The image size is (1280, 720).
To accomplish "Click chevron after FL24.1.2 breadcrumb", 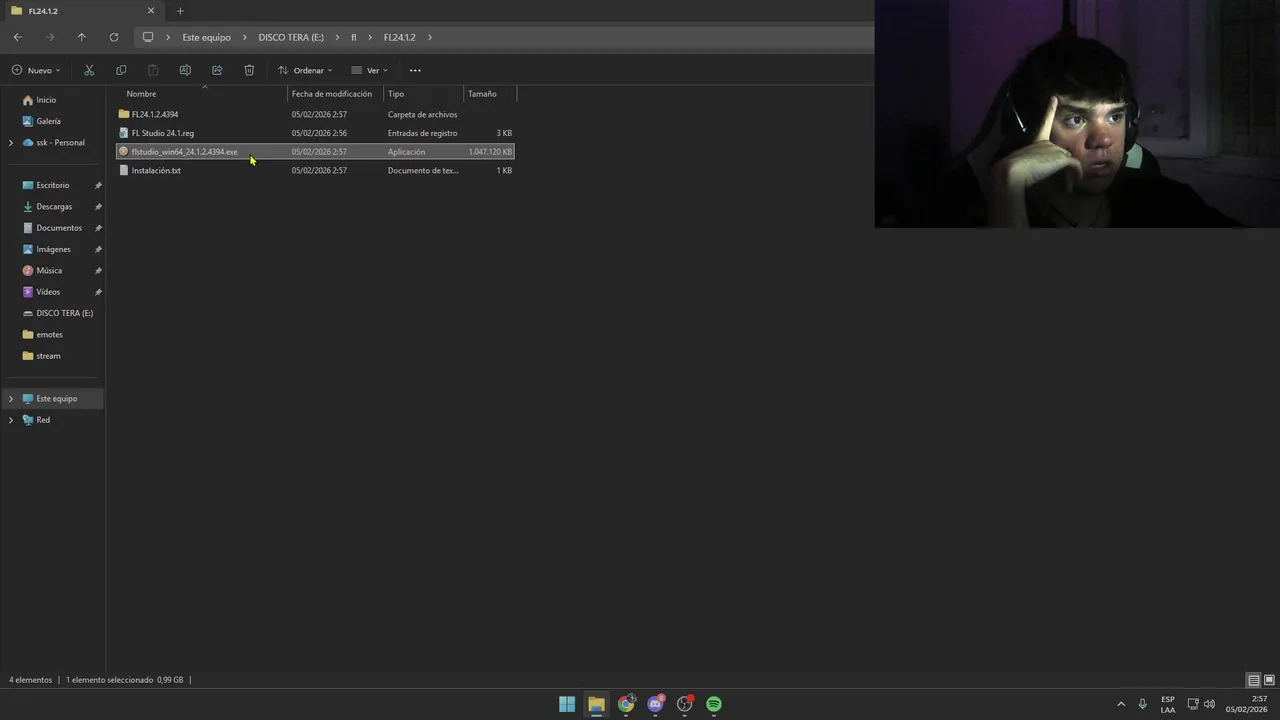I will click(x=430, y=37).
